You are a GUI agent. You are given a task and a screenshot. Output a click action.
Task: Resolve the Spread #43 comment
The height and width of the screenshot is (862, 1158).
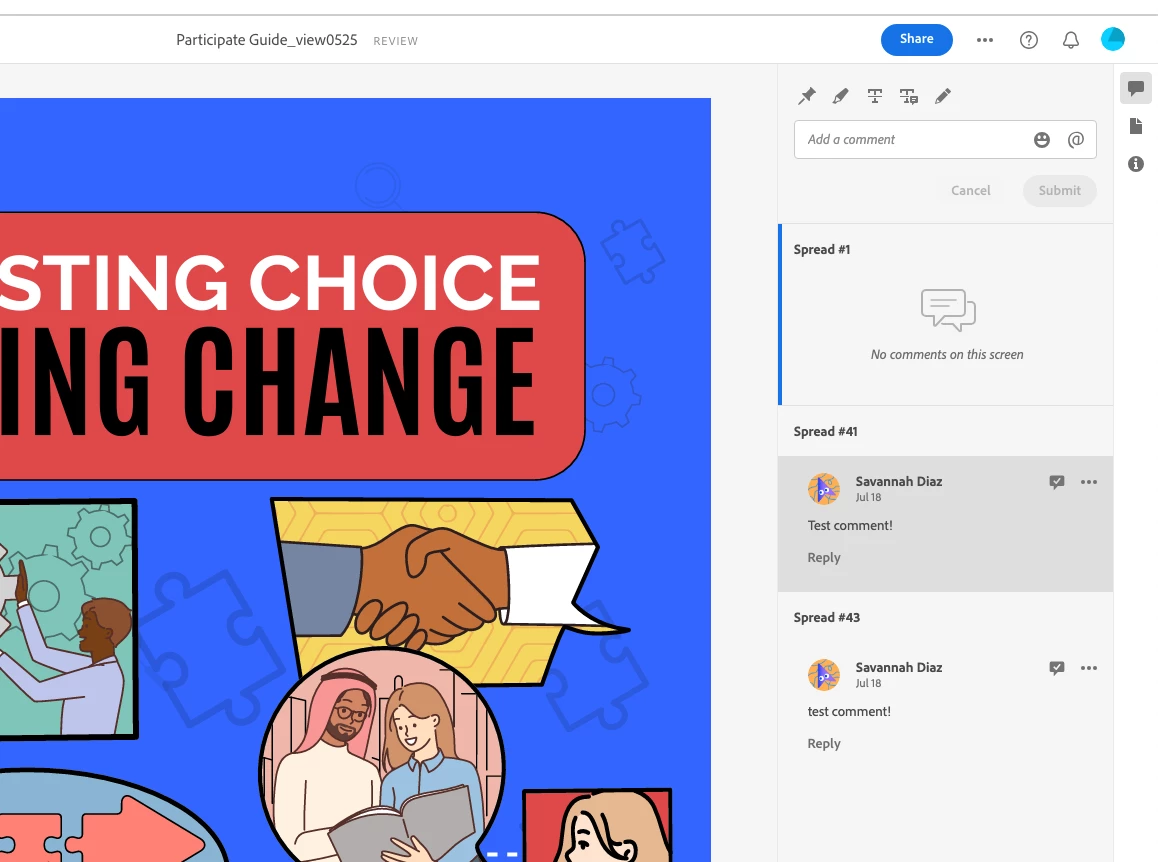point(1057,668)
